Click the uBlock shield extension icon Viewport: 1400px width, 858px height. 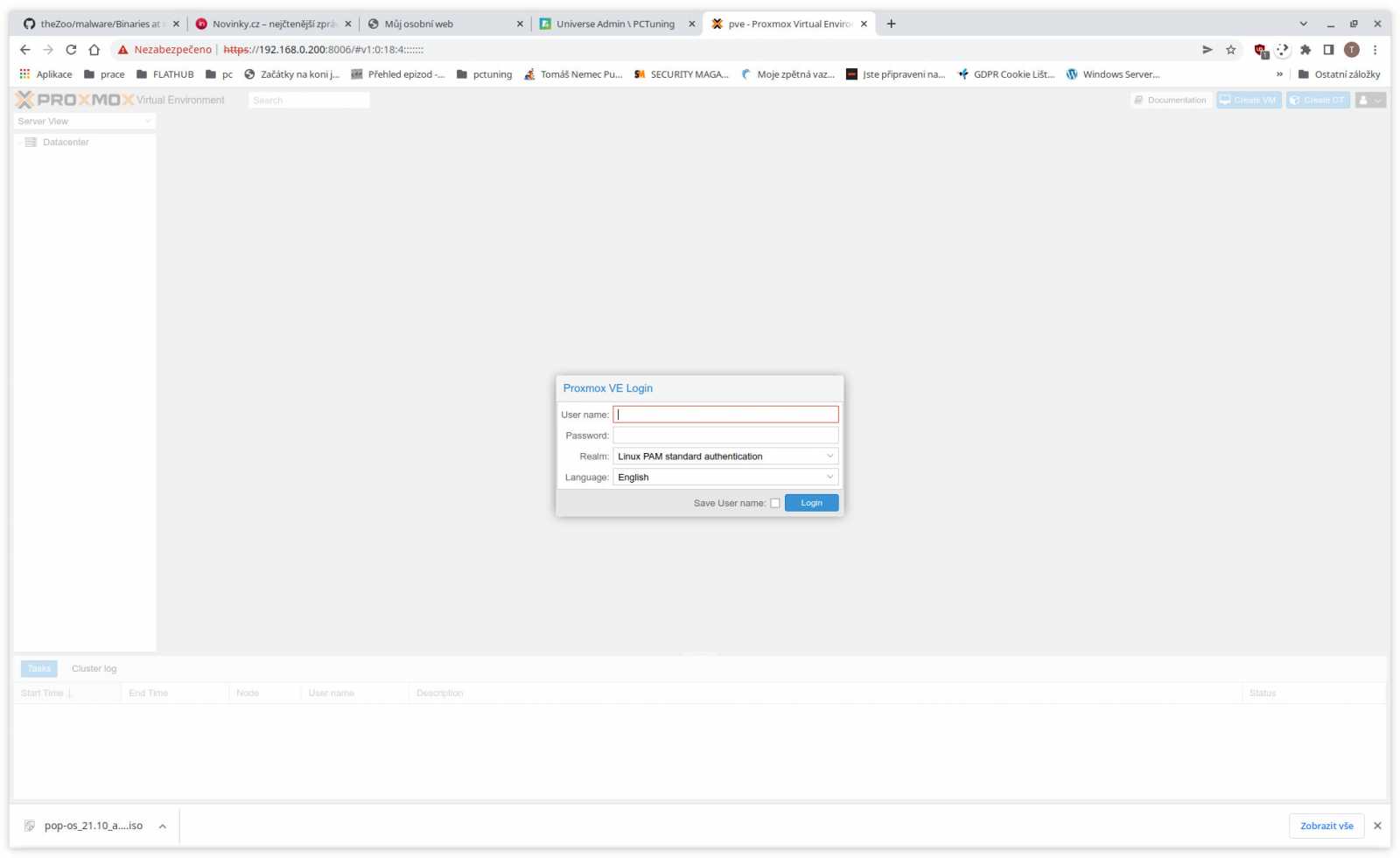(1260, 51)
